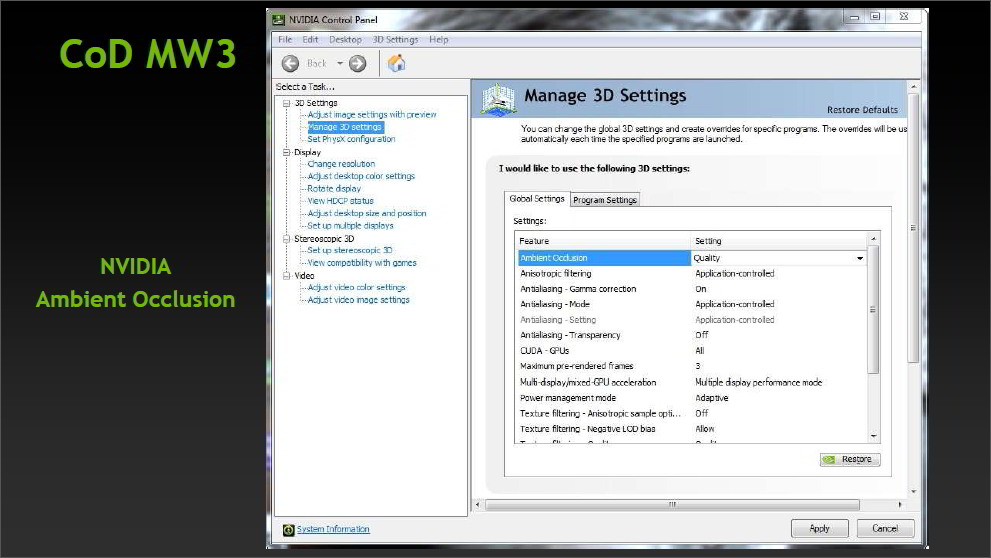Image resolution: width=991 pixels, height=558 pixels.
Task: Open the File menu
Action: (x=285, y=39)
